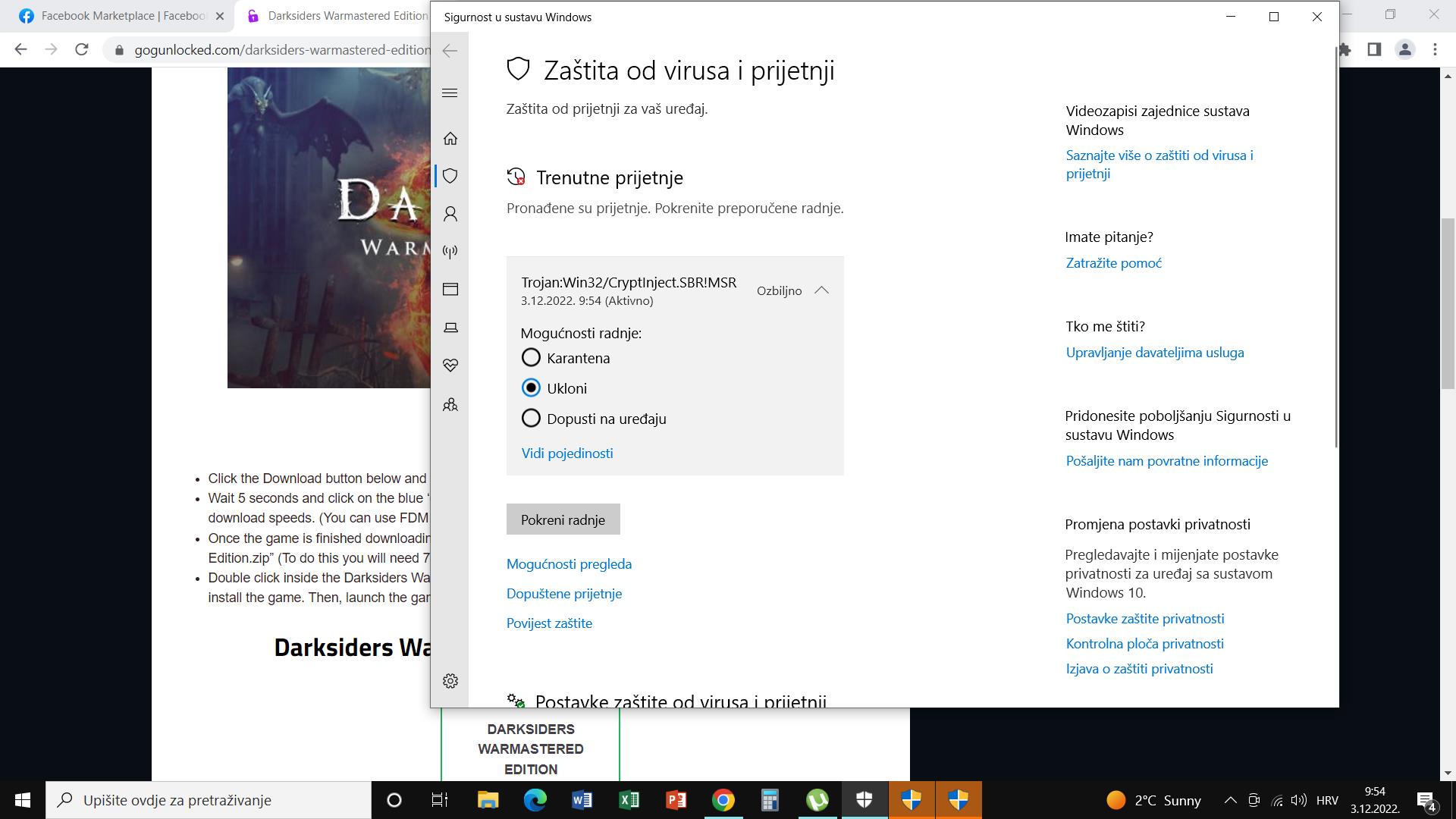
Task: Open the Povijest zaštite link
Action: pos(549,623)
